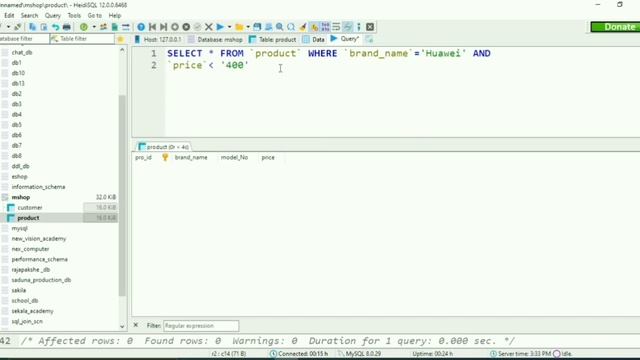Sort by model_No column header
This screenshot has width=640, height=360.
coord(234,158)
